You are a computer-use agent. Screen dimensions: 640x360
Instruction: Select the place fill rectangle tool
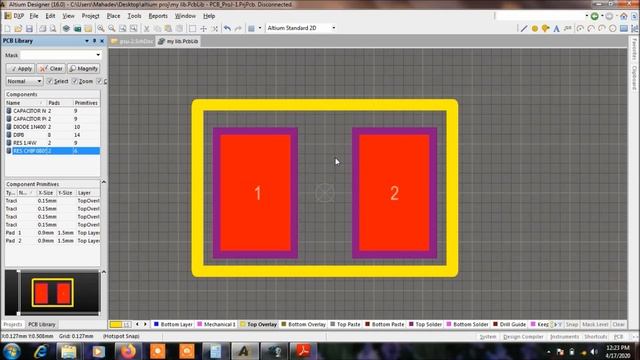coord(624,29)
